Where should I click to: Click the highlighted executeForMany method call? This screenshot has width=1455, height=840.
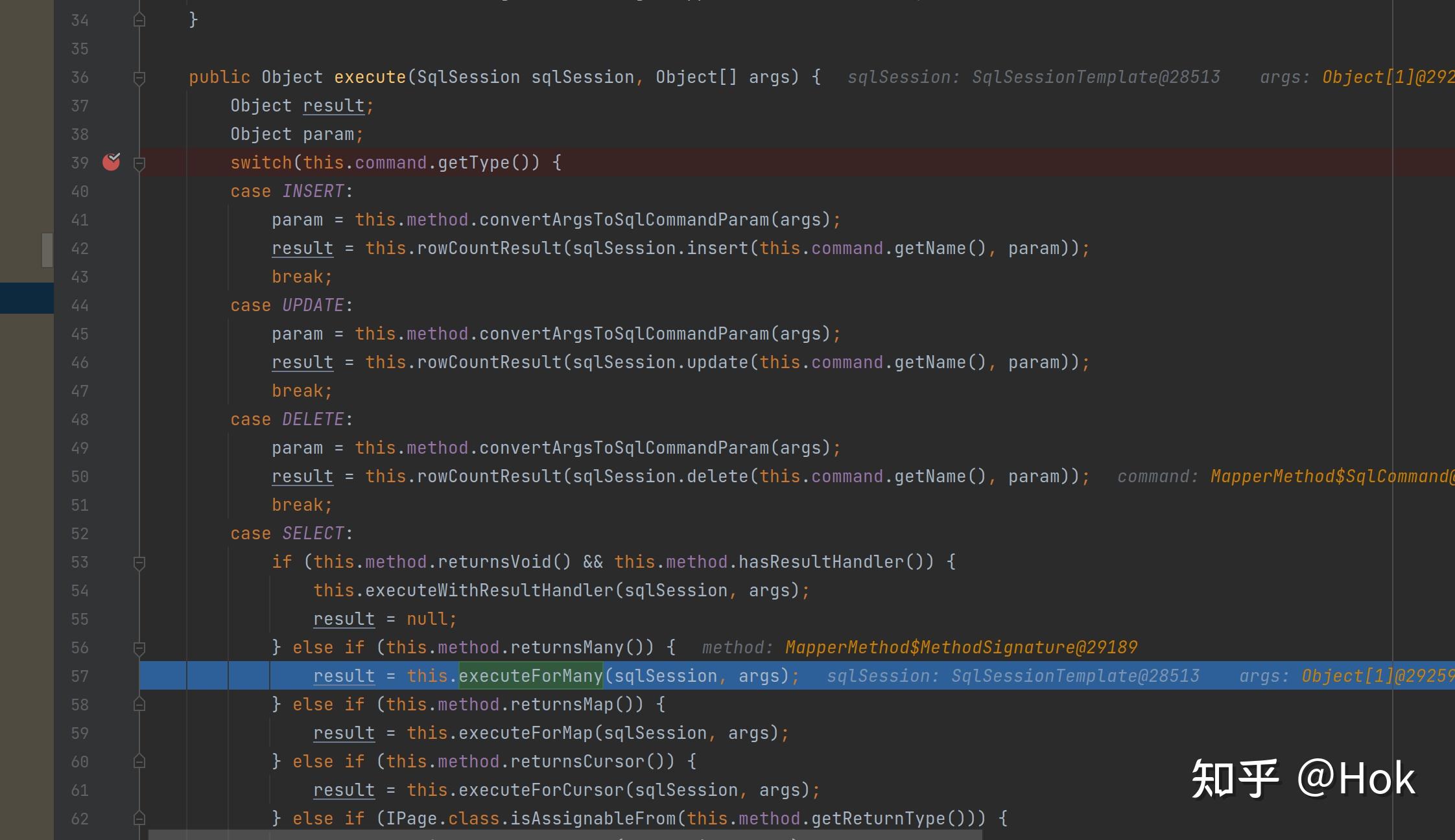530,676
